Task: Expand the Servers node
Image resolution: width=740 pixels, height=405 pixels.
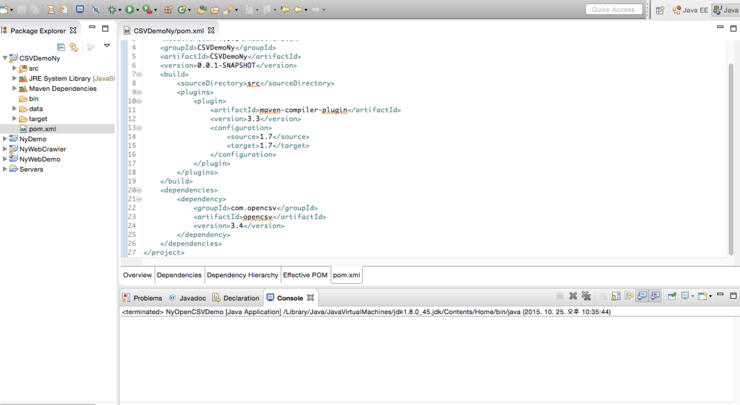Action: (5, 169)
